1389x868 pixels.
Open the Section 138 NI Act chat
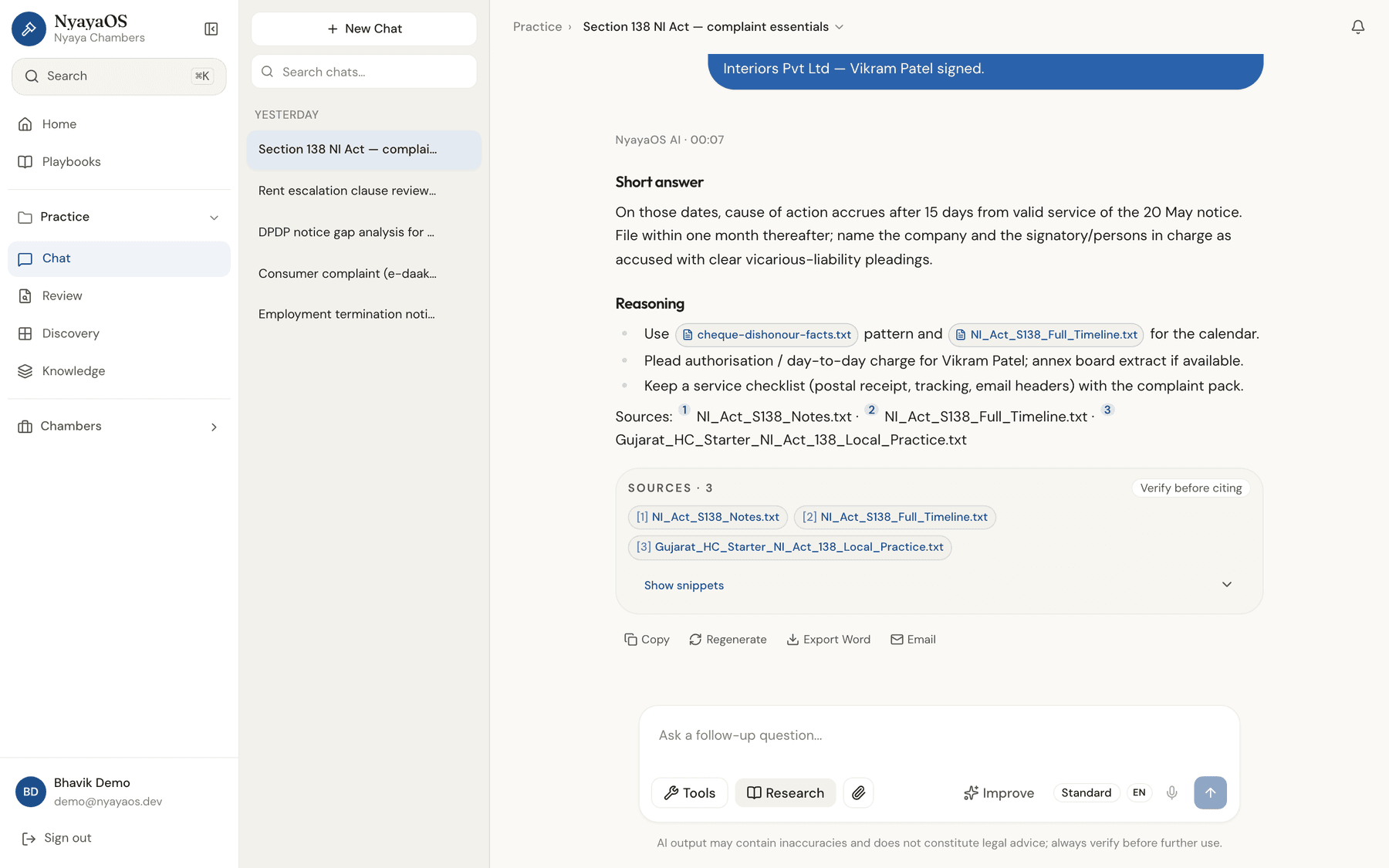pyautogui.click(x=364, y=150)
